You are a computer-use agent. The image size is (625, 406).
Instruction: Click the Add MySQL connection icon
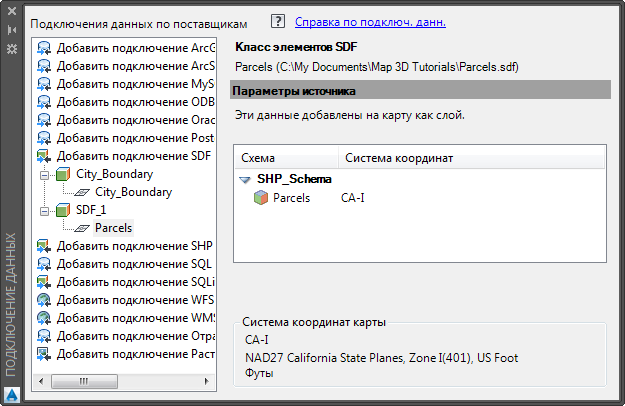[44, 83]
